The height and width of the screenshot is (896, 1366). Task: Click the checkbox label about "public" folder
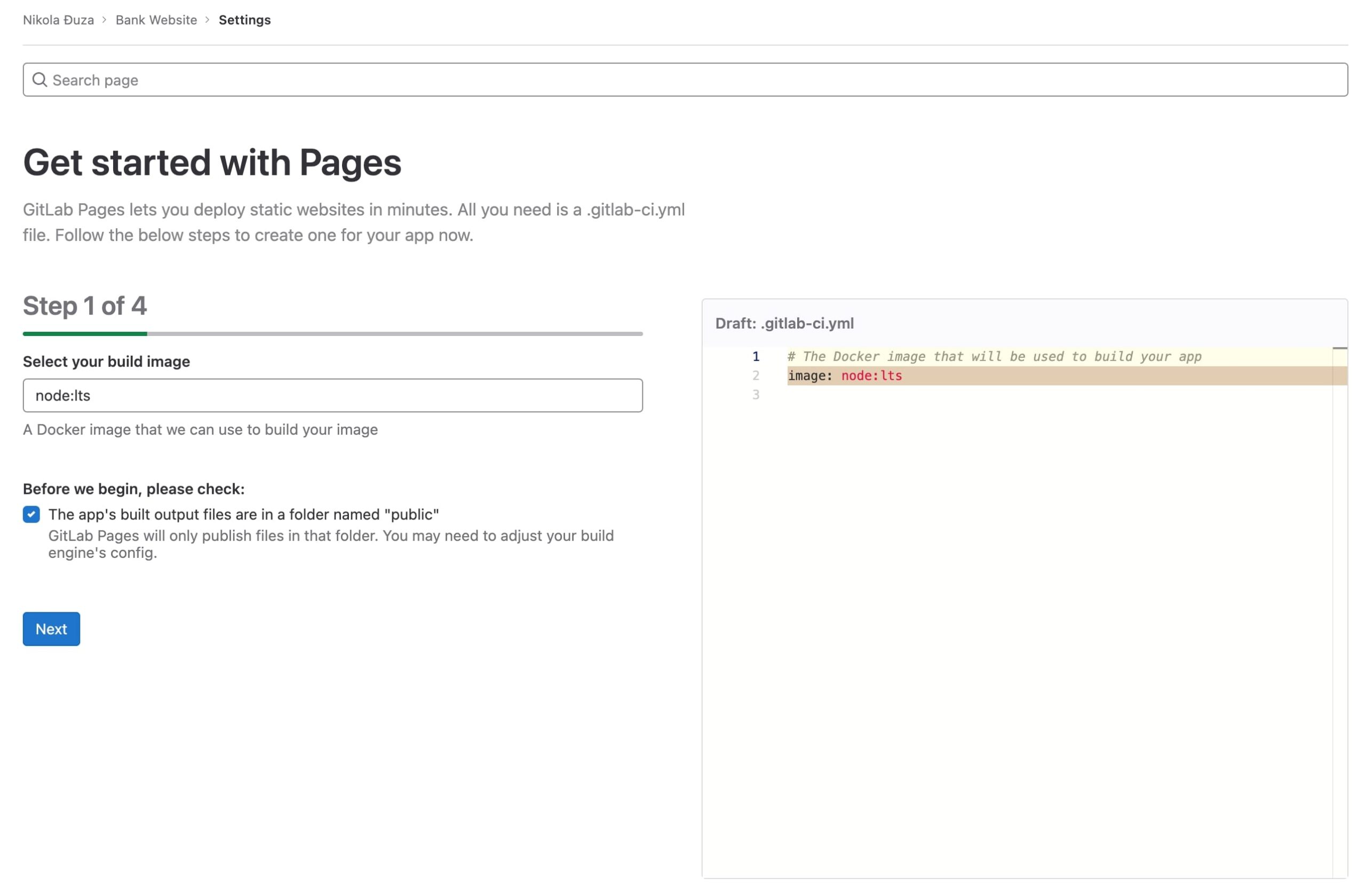(x=243, y=514)
